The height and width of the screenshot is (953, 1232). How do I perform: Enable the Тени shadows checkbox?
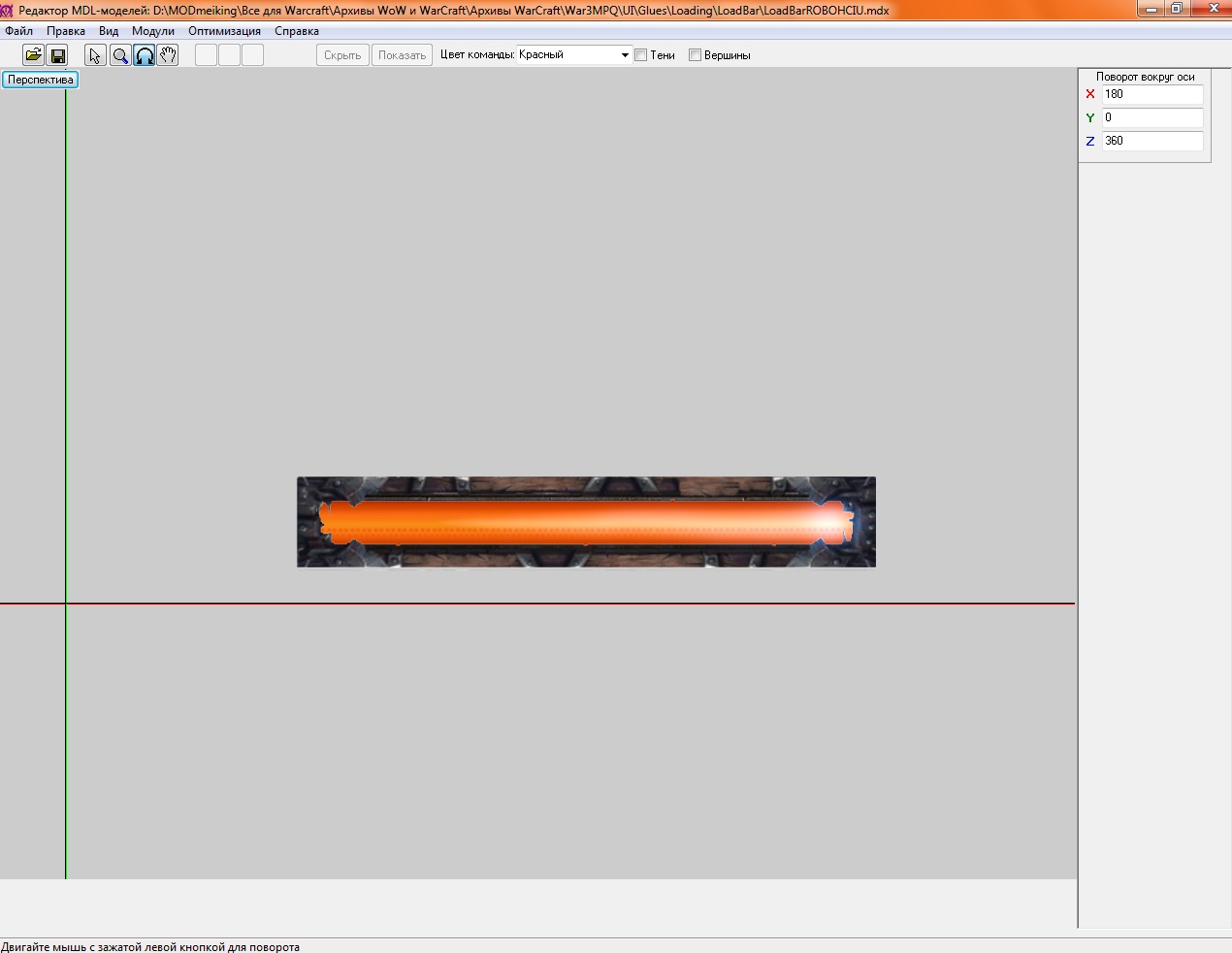[641, 55]
